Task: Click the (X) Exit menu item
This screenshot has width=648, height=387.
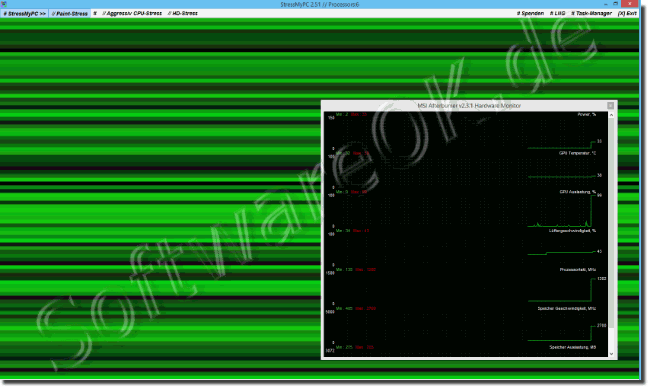Action: 627,13
